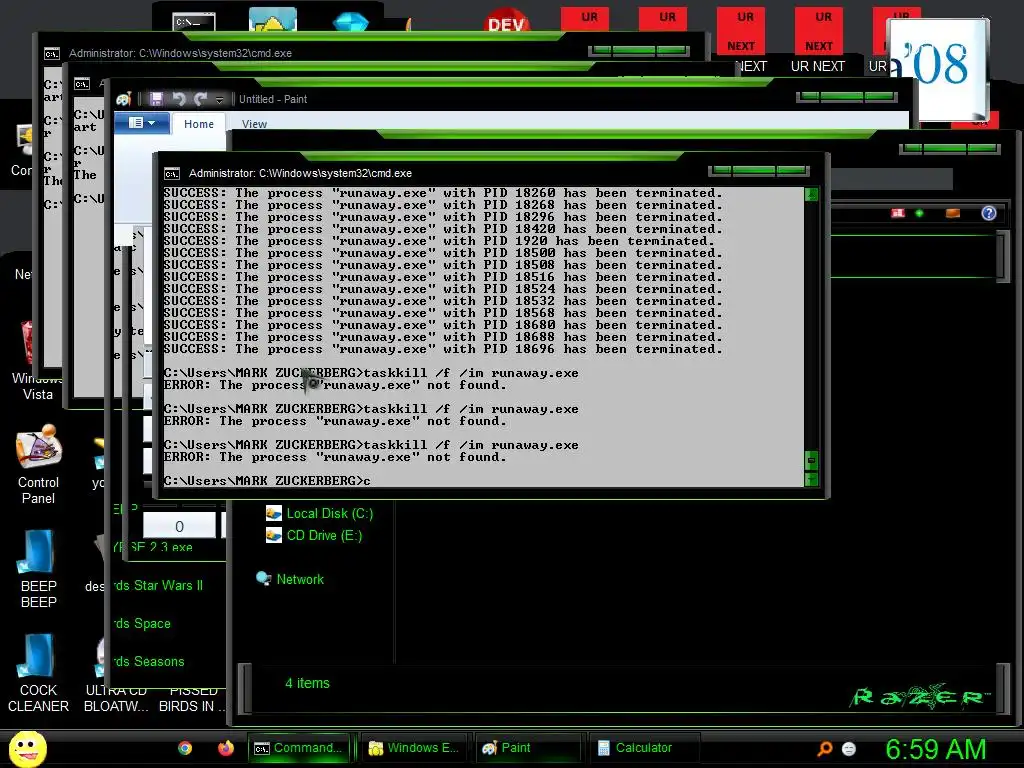Click the blue Help question mark icon in Explorer
This screenshot has width=1024, height=768.
click(989, 213)
